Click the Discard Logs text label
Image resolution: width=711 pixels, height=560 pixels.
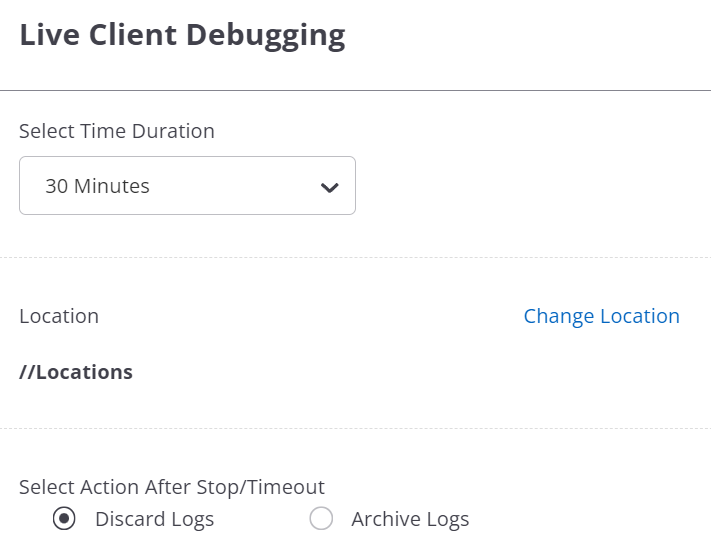pyautogui.click(x=154, y=519)
